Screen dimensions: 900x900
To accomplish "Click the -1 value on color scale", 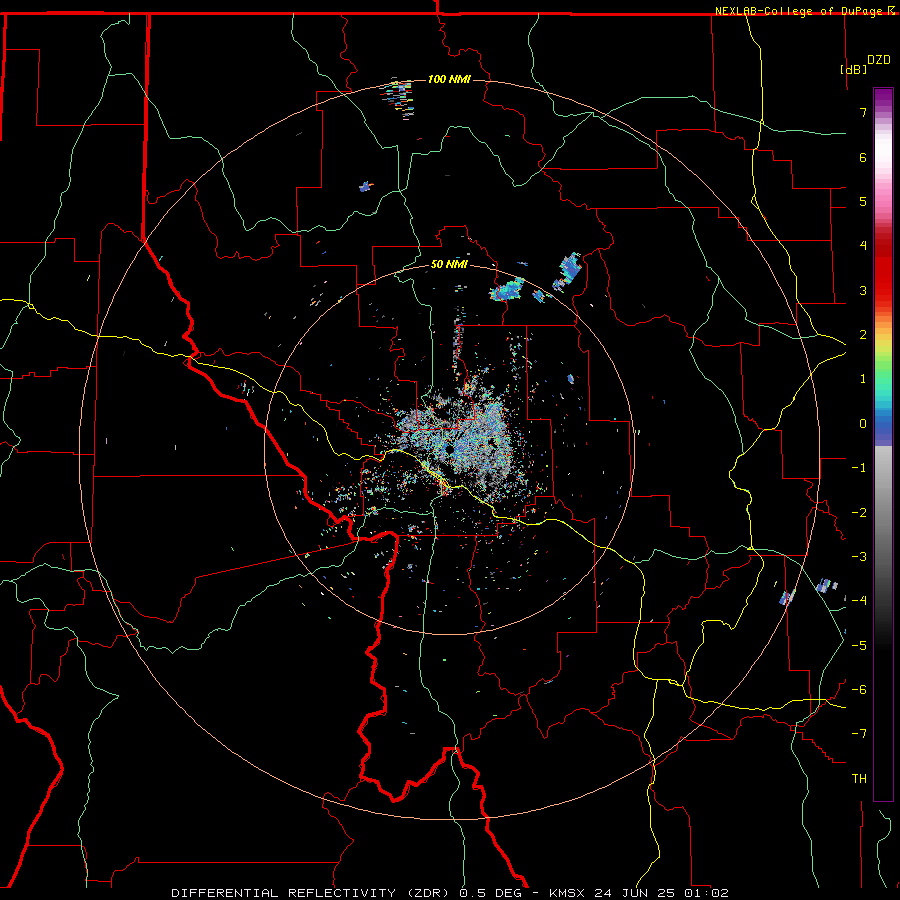I will (859, 467).
